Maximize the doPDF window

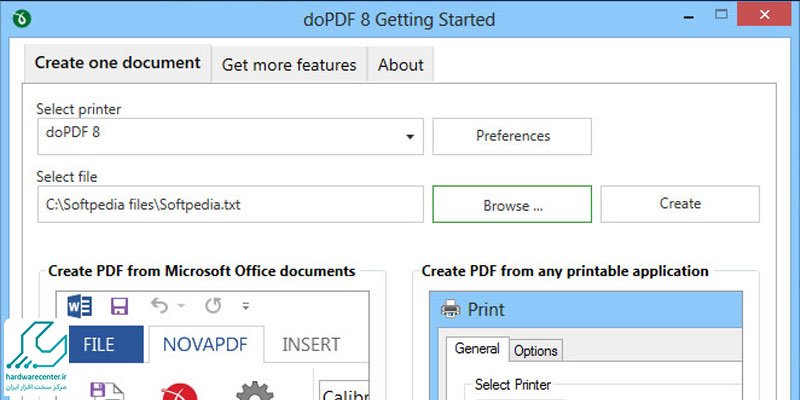pyautogui.click(x=721, y=14)
